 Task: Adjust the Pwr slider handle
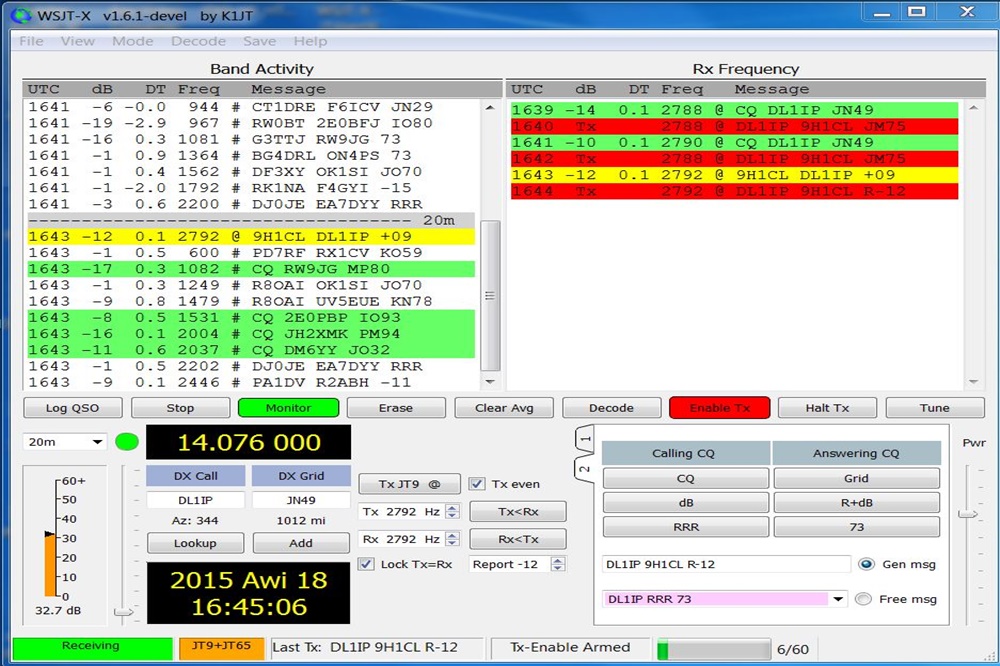(x=967, y=514)
